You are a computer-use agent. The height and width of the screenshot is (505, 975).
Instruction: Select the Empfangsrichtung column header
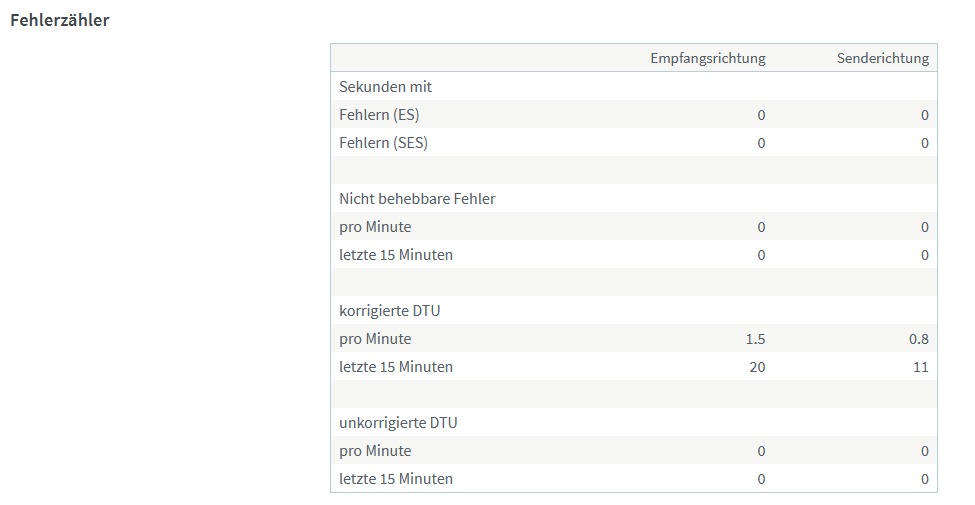coord(708,58)
